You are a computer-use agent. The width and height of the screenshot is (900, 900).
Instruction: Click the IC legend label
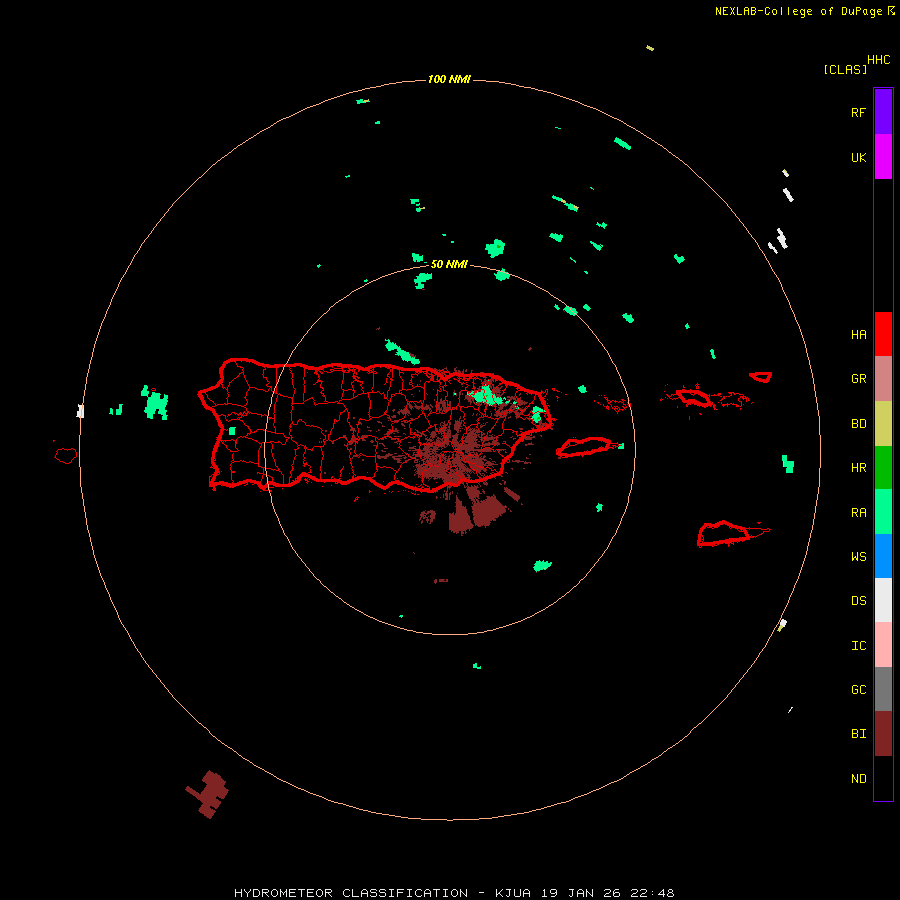click(858, 646)
